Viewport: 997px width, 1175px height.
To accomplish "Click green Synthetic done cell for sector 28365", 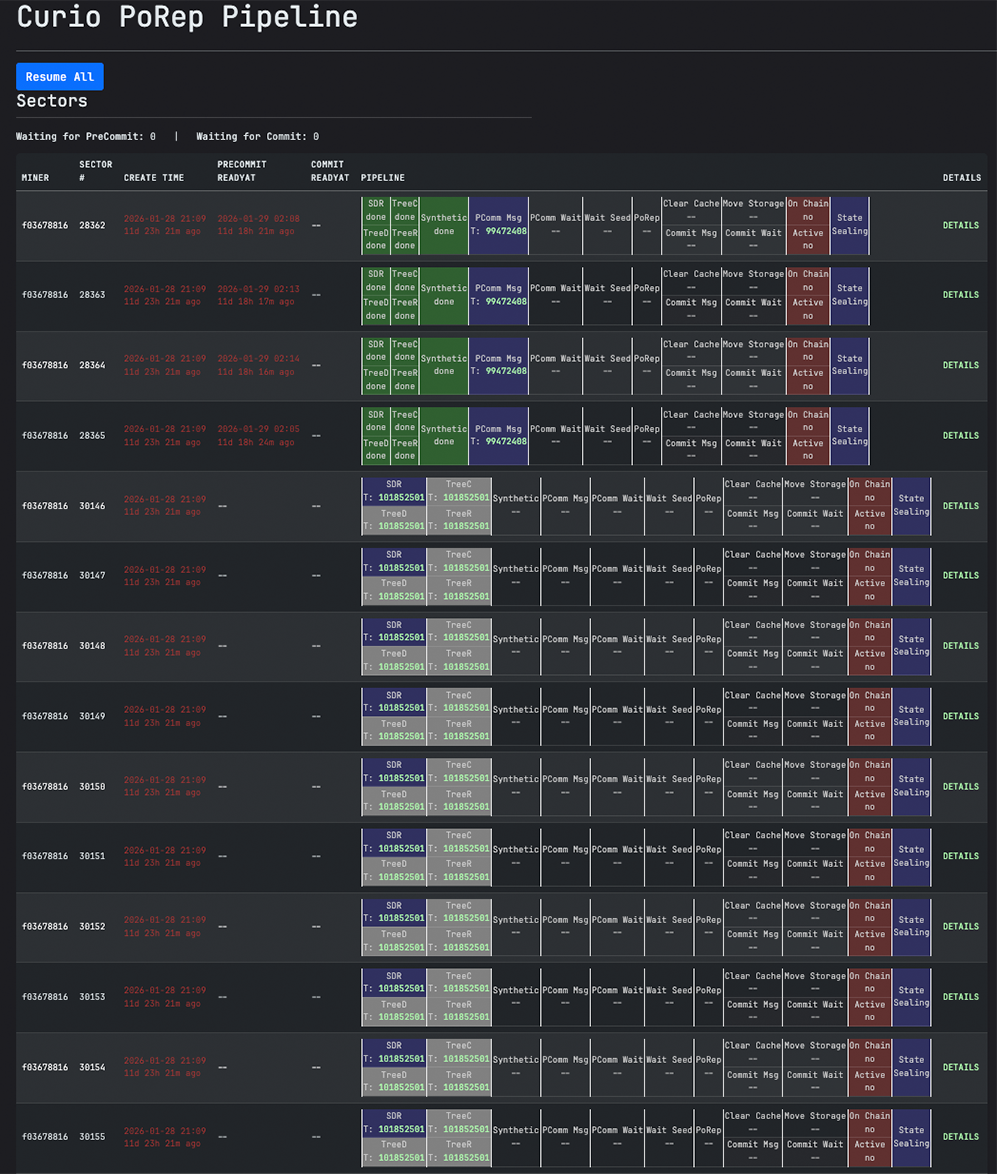I will 443,435.
